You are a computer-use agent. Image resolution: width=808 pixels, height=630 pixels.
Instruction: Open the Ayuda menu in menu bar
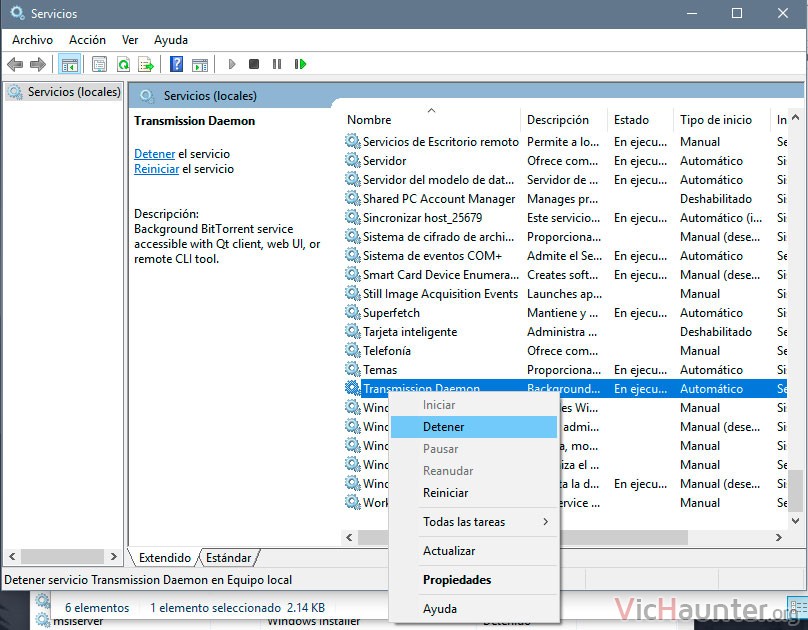[171, 40]
